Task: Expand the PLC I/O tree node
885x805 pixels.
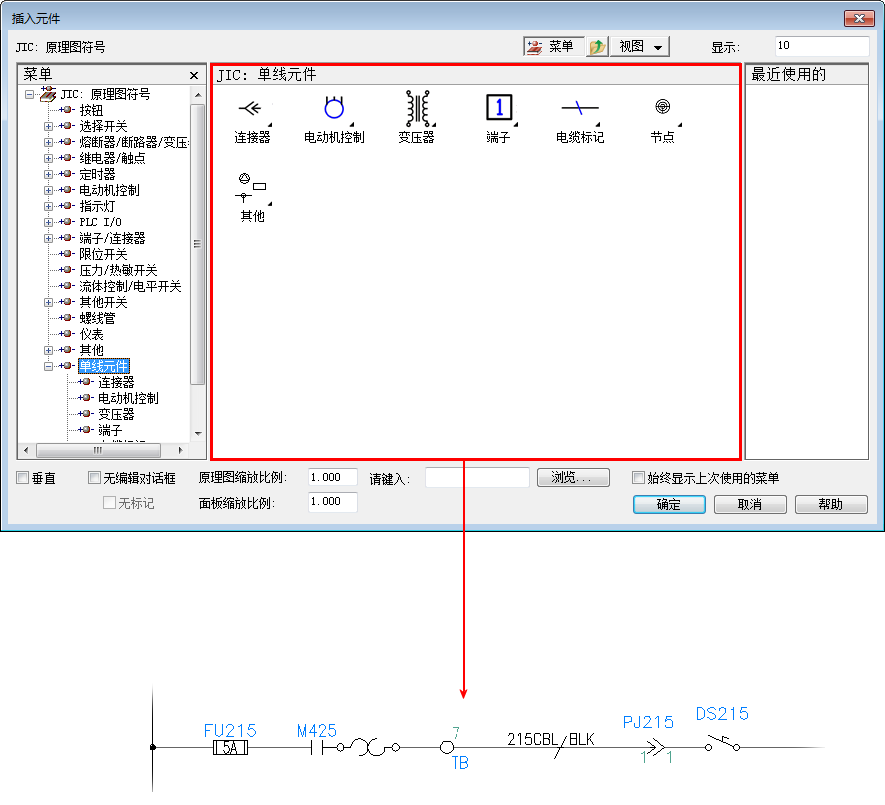Action: click(x=49, y=222)
